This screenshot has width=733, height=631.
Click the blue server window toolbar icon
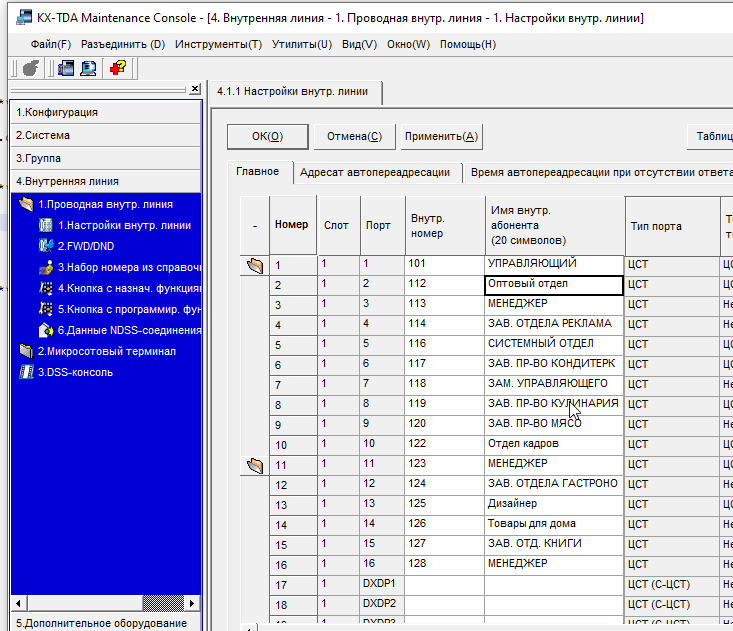(x=66, y=68)
